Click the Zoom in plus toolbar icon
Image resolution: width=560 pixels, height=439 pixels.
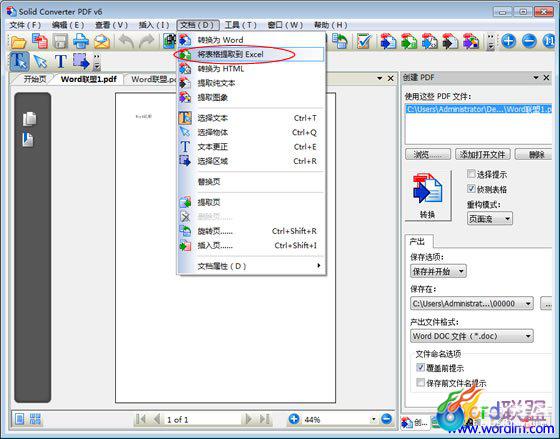pos(508,41)
